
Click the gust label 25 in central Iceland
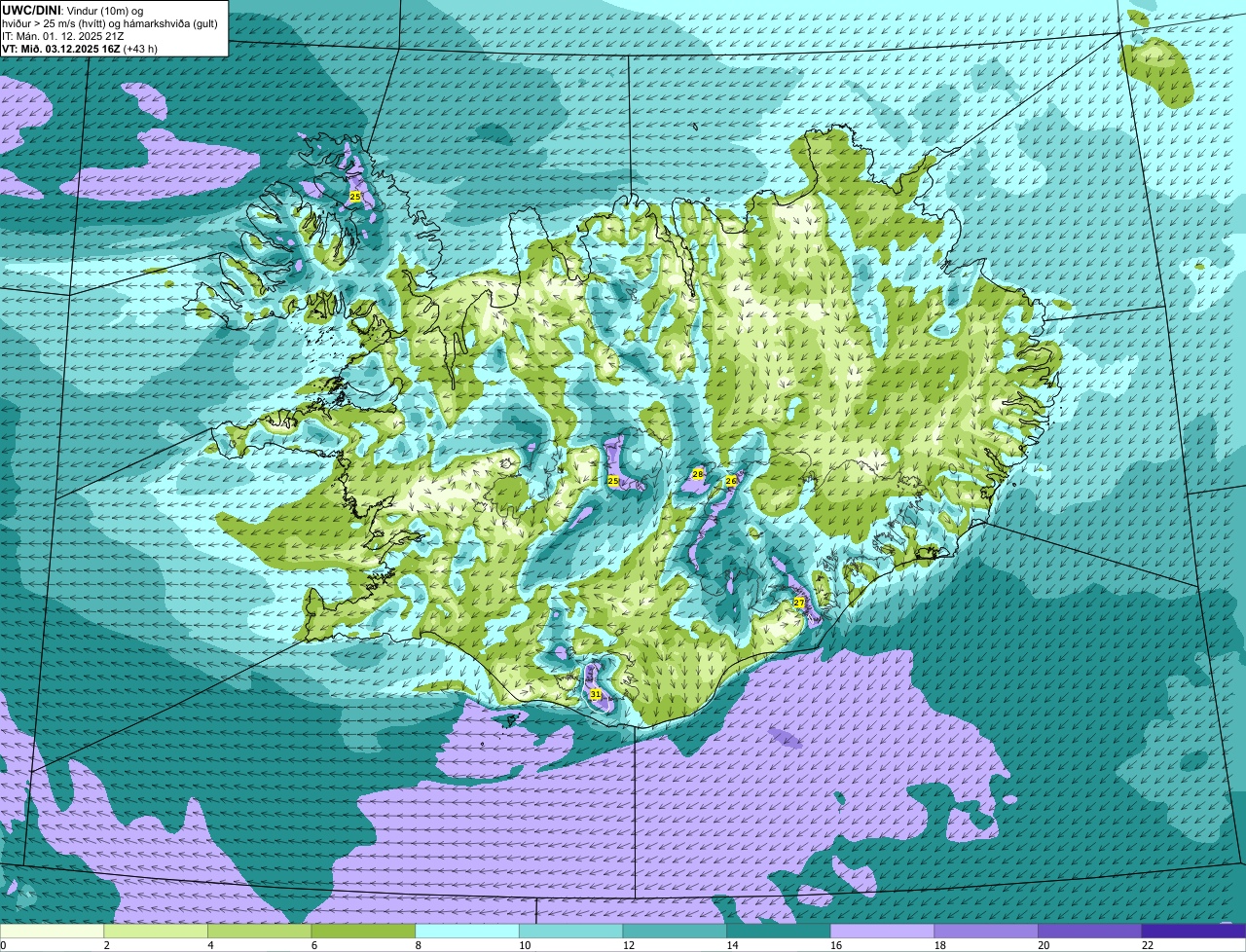coord(612,481)
